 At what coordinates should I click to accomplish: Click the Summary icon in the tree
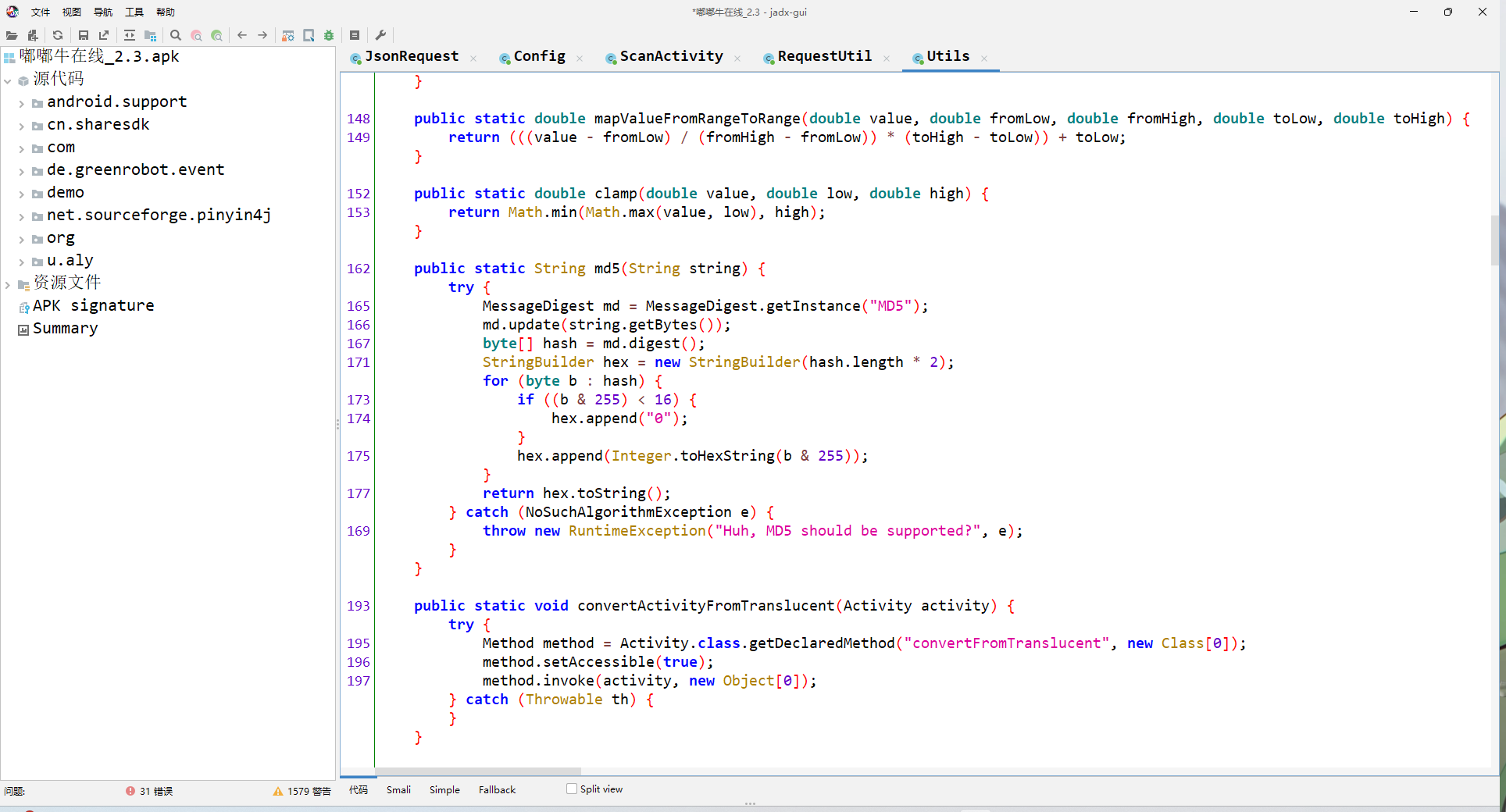coord(23,329)
